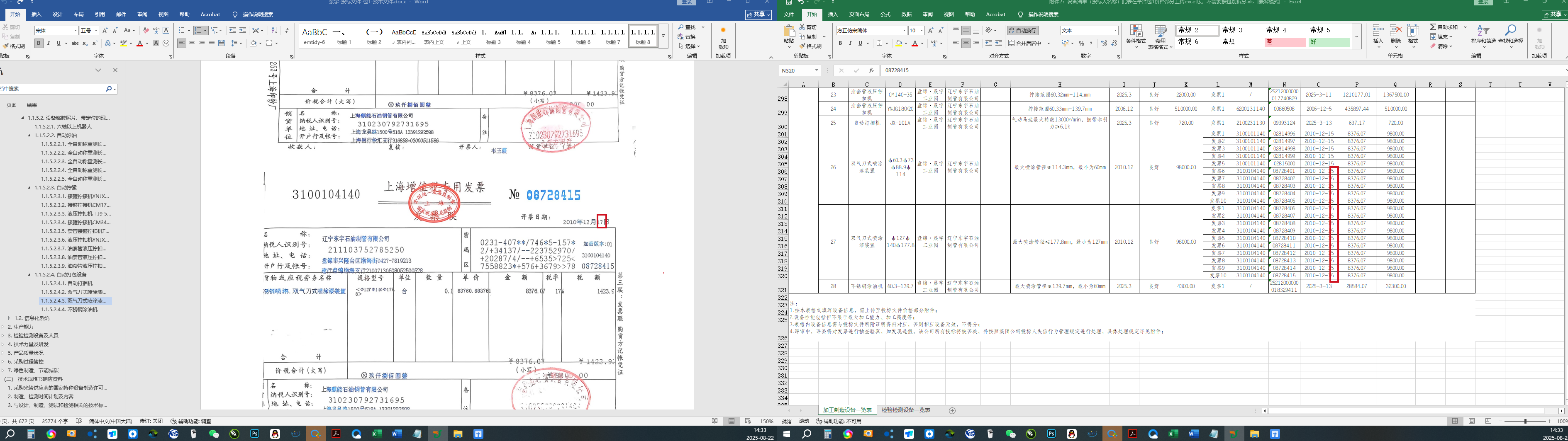1568x441 pixels.
Task: Open the 数据 tab in Excel
Action: [x=906, y=15]
